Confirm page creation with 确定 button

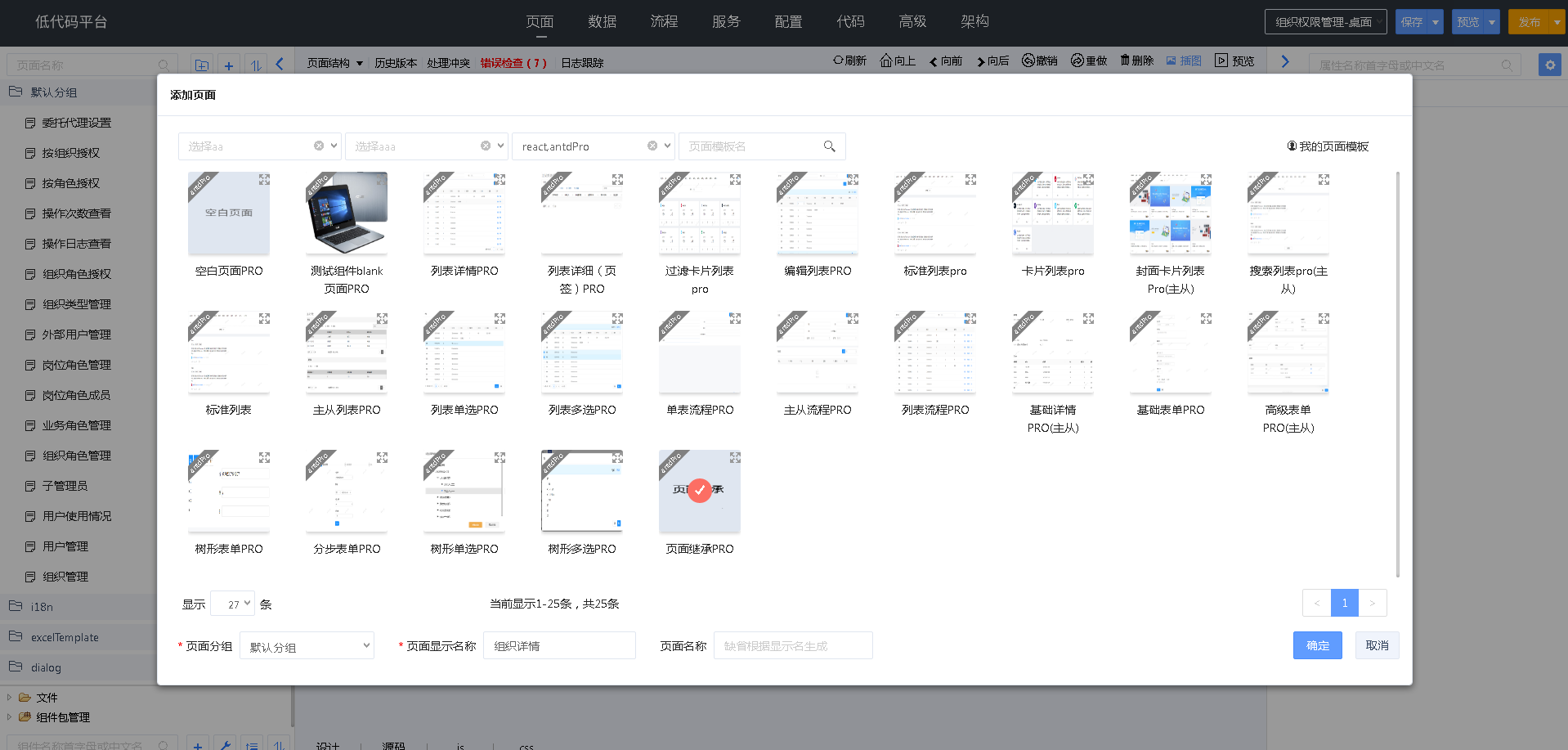[1317, 645]
